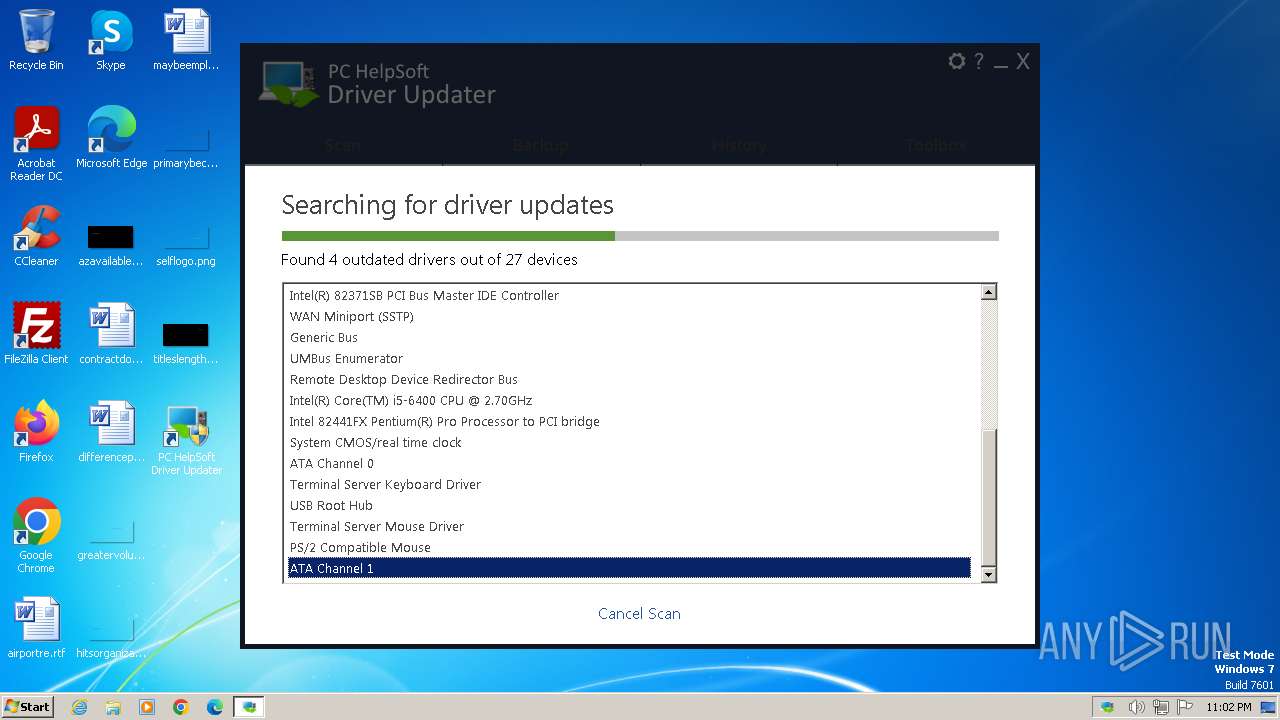Open maybeempl Word document
The height and width of the screenshot is (720, 1280).
click(186, 40)
